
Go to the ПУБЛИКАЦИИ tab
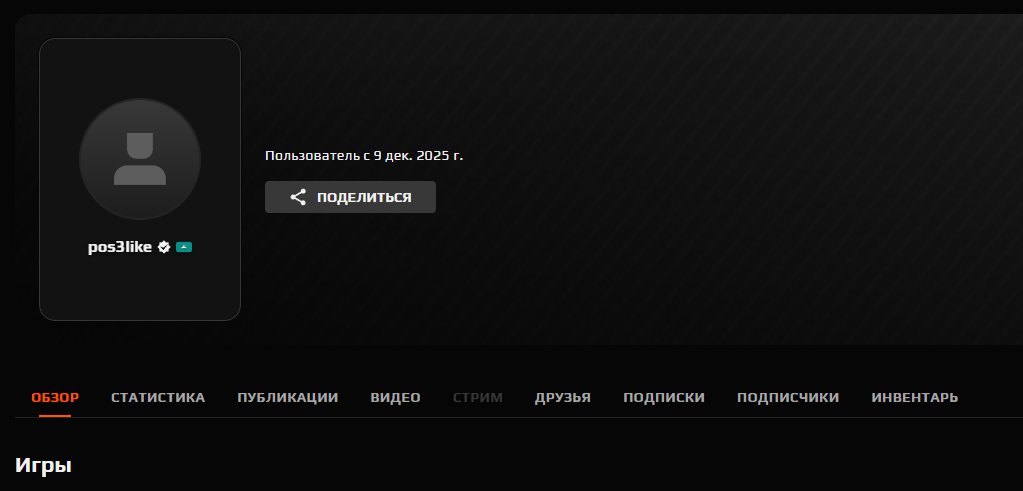pos(287,398)
